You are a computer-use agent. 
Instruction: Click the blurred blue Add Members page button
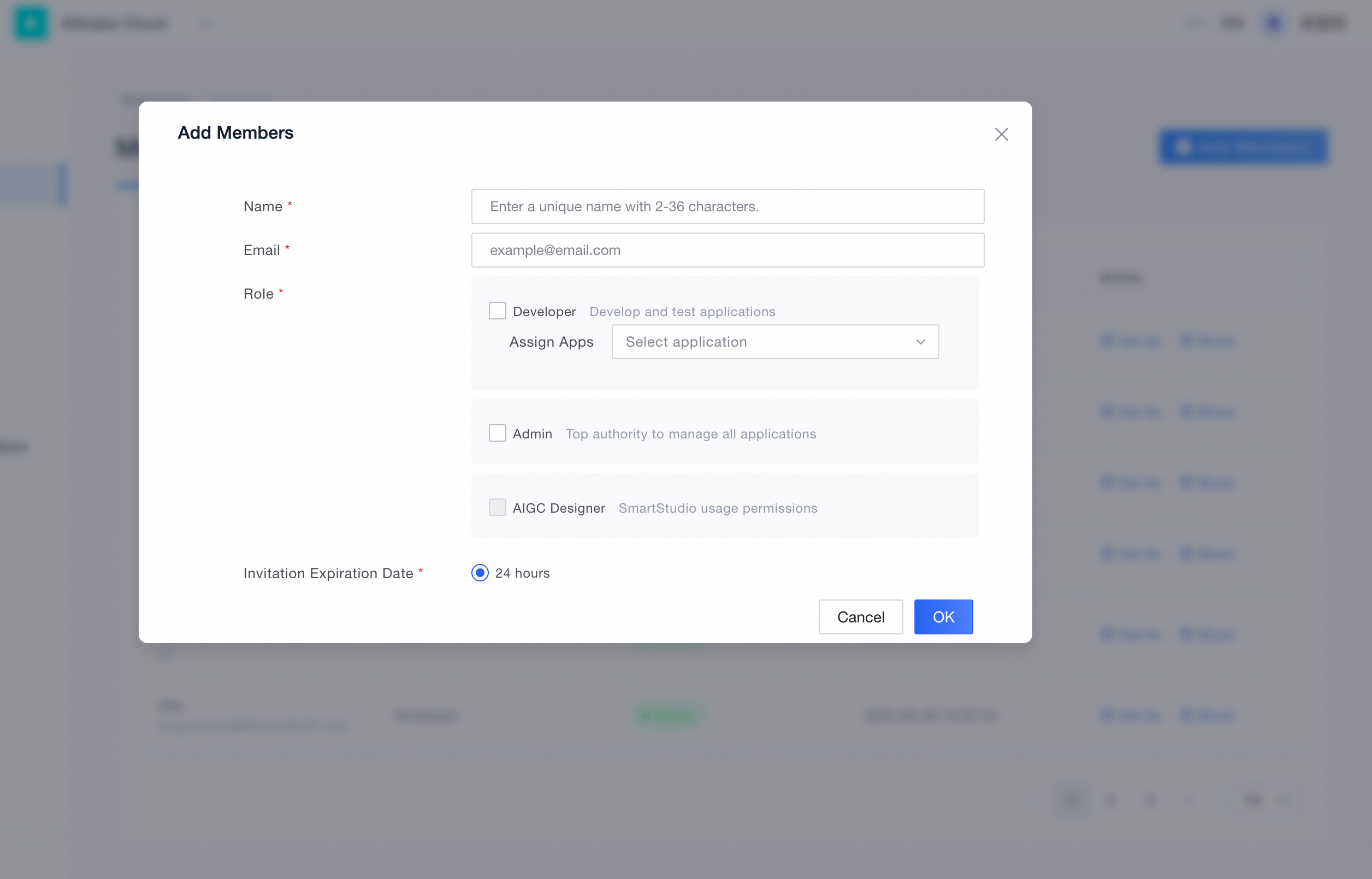pyautogui.click(x=1243, y=147)
